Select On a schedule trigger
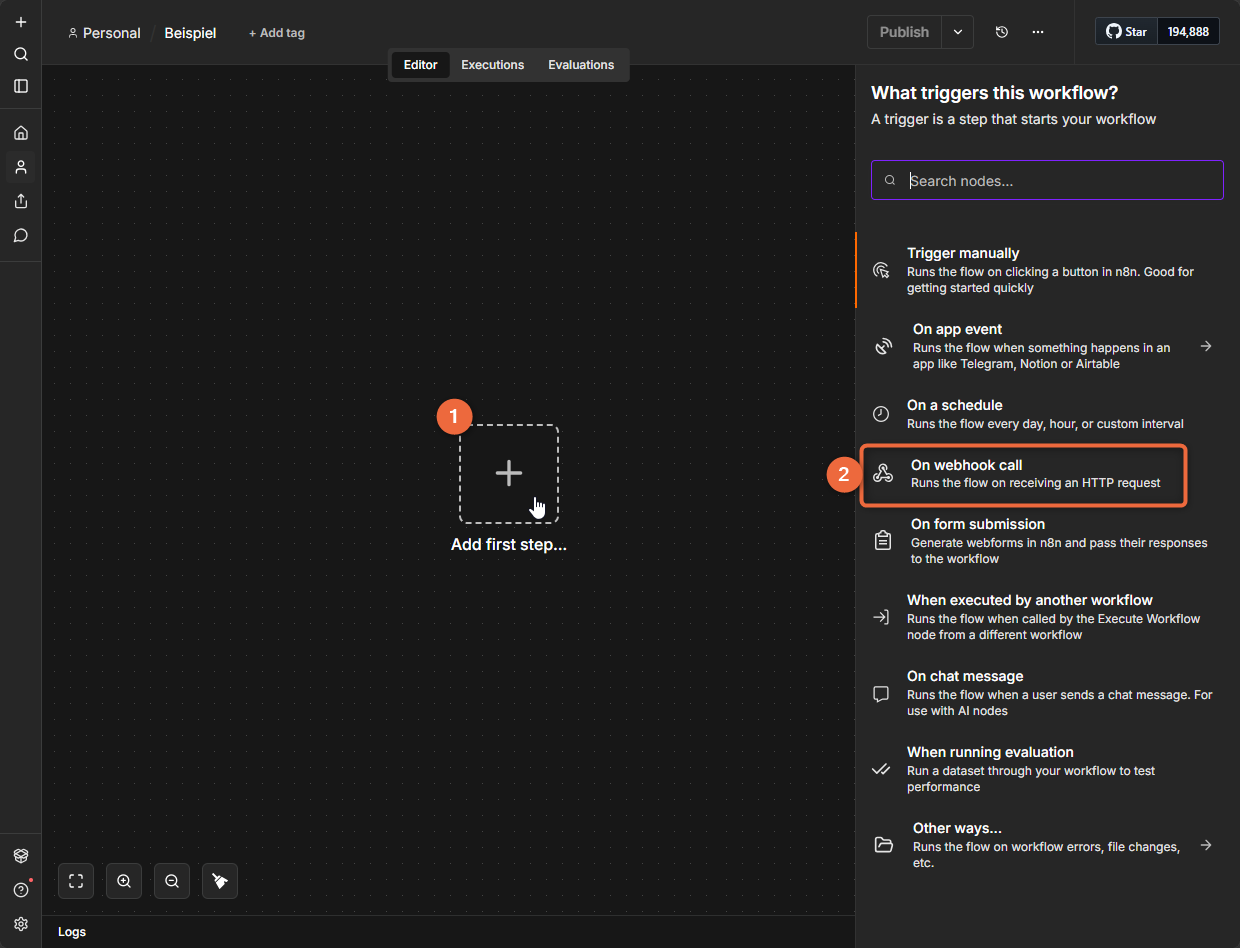 [1047, 414]
